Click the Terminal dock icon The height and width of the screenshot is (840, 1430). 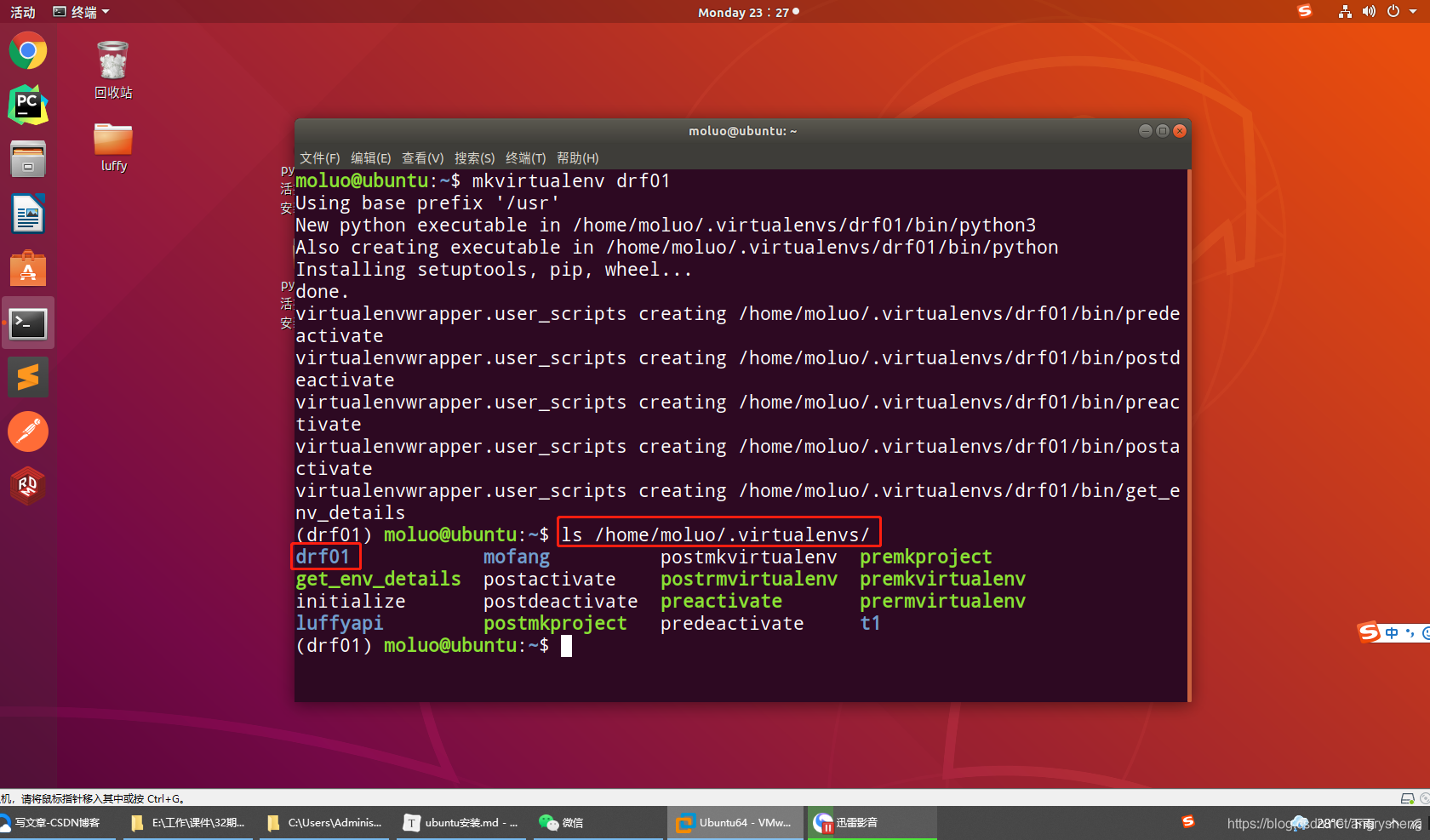point(28,323)
